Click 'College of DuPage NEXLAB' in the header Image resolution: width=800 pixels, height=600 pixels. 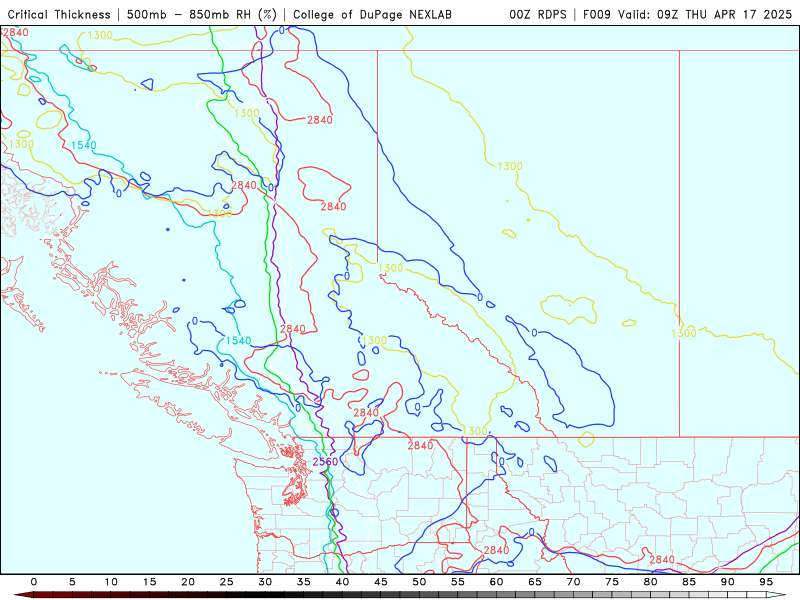click(372, 15)
